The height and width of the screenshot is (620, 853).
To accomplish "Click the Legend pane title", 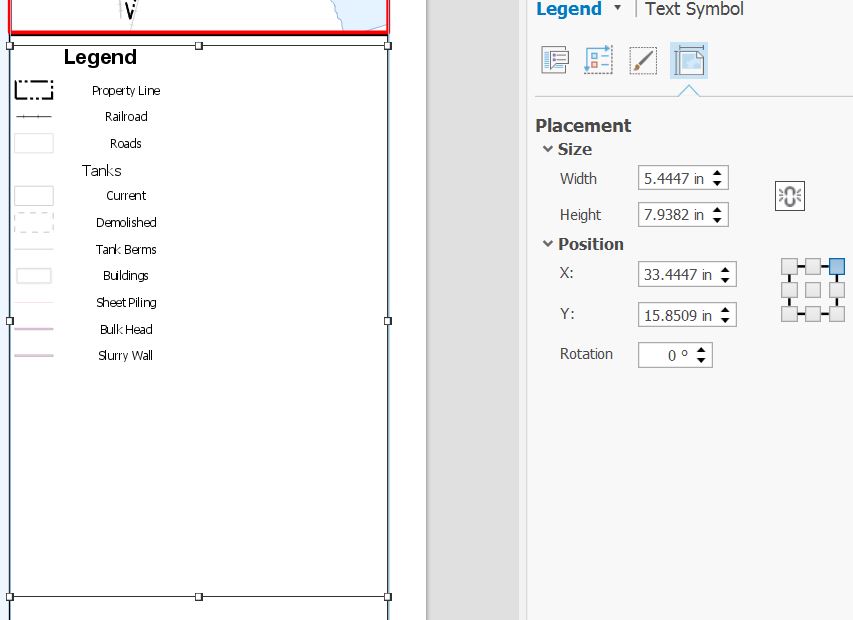I will pyautogui.click(x=571, y=9).
